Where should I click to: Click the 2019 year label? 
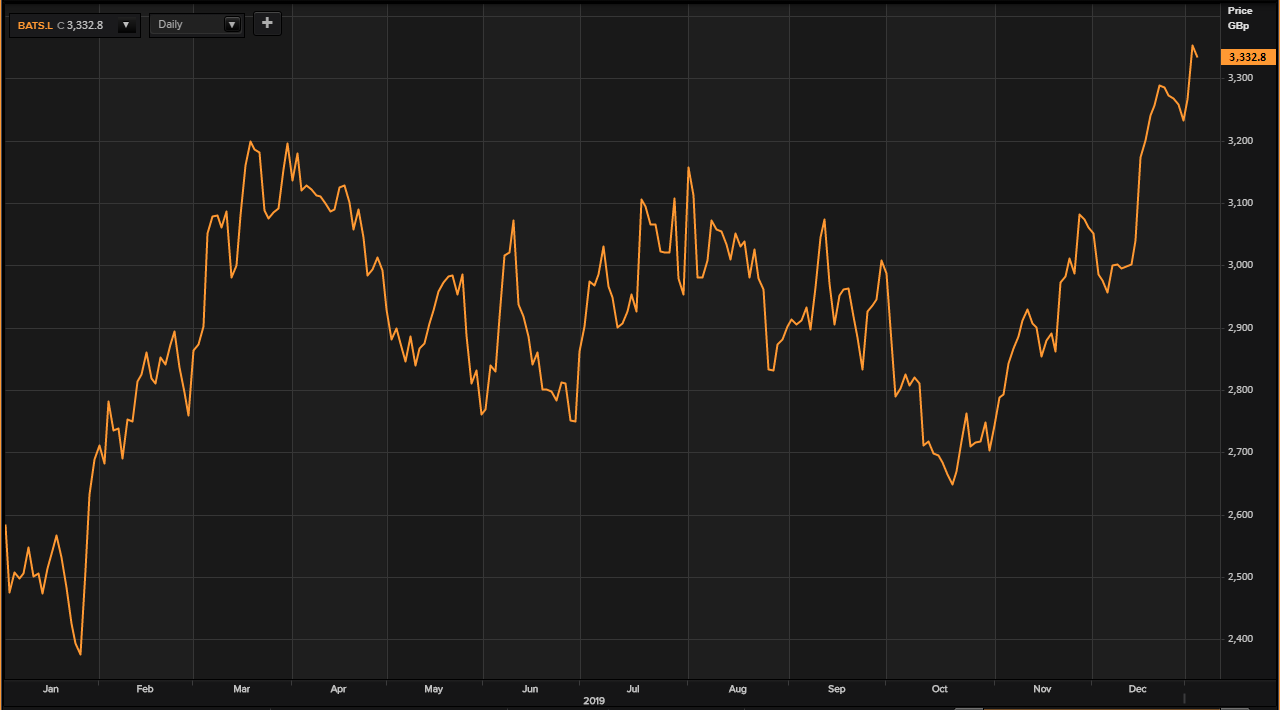[x=594, y=701]
